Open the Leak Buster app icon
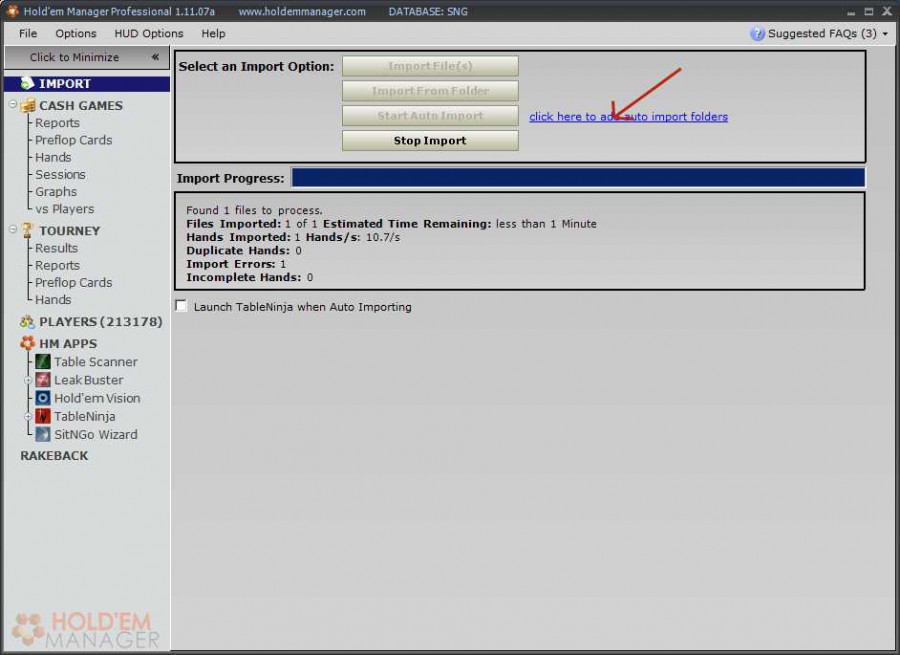 point(42,379)
